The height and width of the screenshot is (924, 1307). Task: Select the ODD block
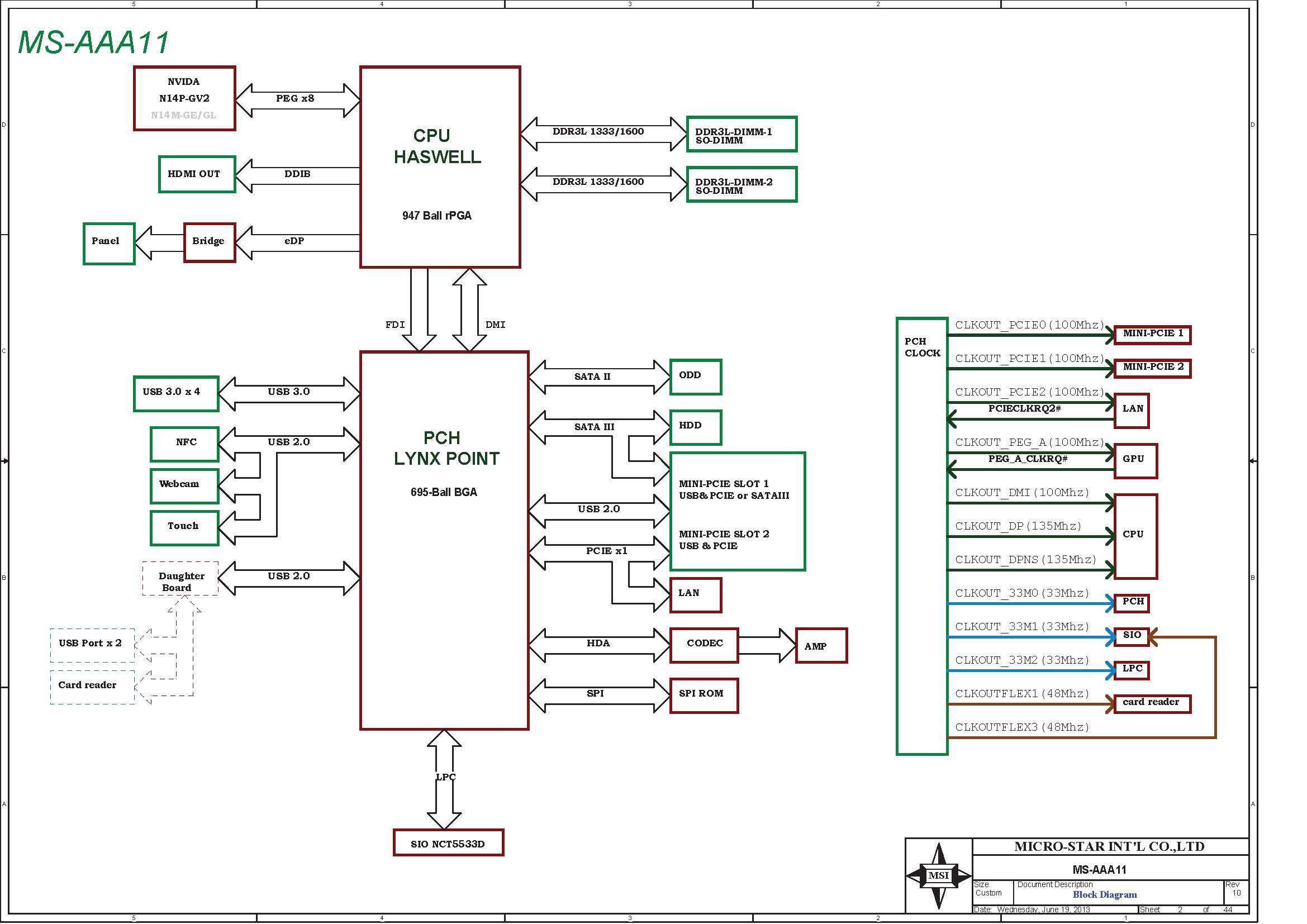point(696,377)
